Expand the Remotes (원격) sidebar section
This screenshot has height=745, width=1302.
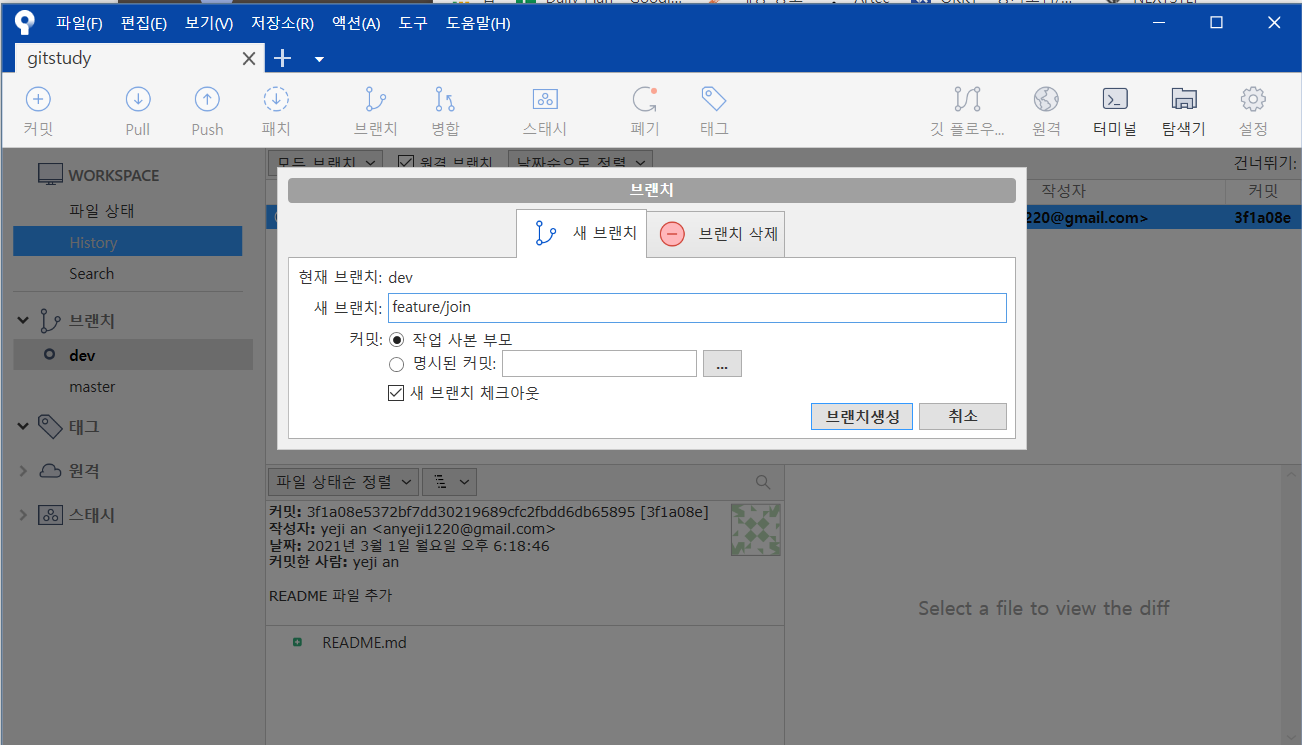coord(23,471)
